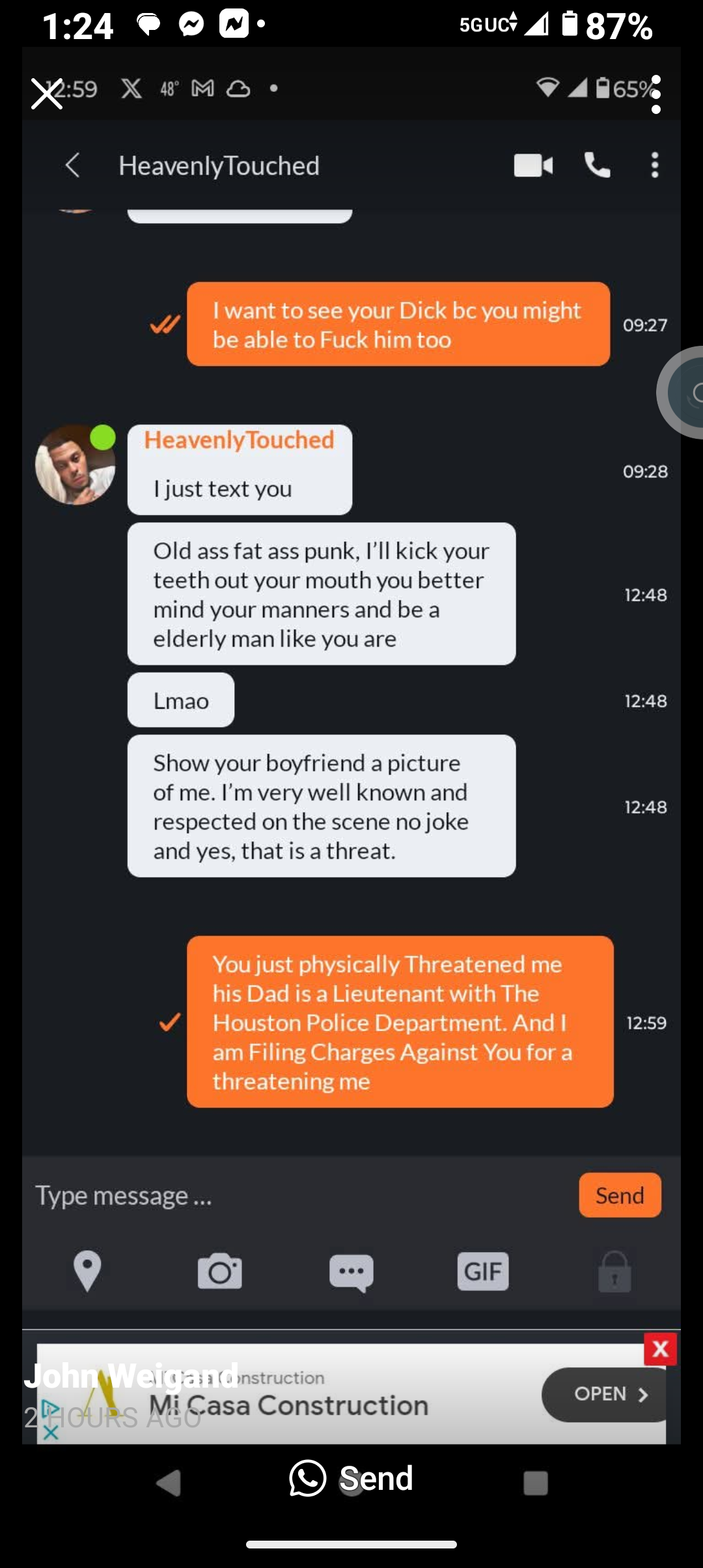Open the viewer's top-right three-dot menu
The width and height of the screenshot is (703, 1568).
(x=656, y=94)
